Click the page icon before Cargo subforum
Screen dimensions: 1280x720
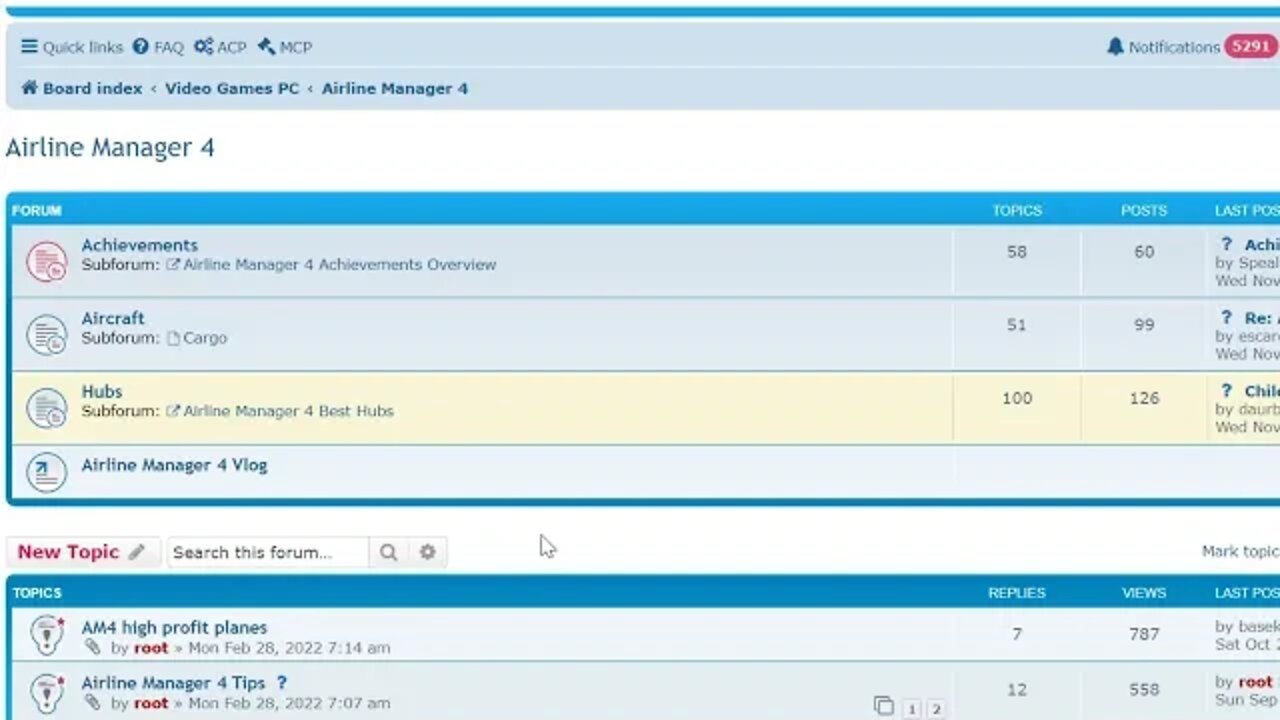pyautogui.click(x=173, y=338)
